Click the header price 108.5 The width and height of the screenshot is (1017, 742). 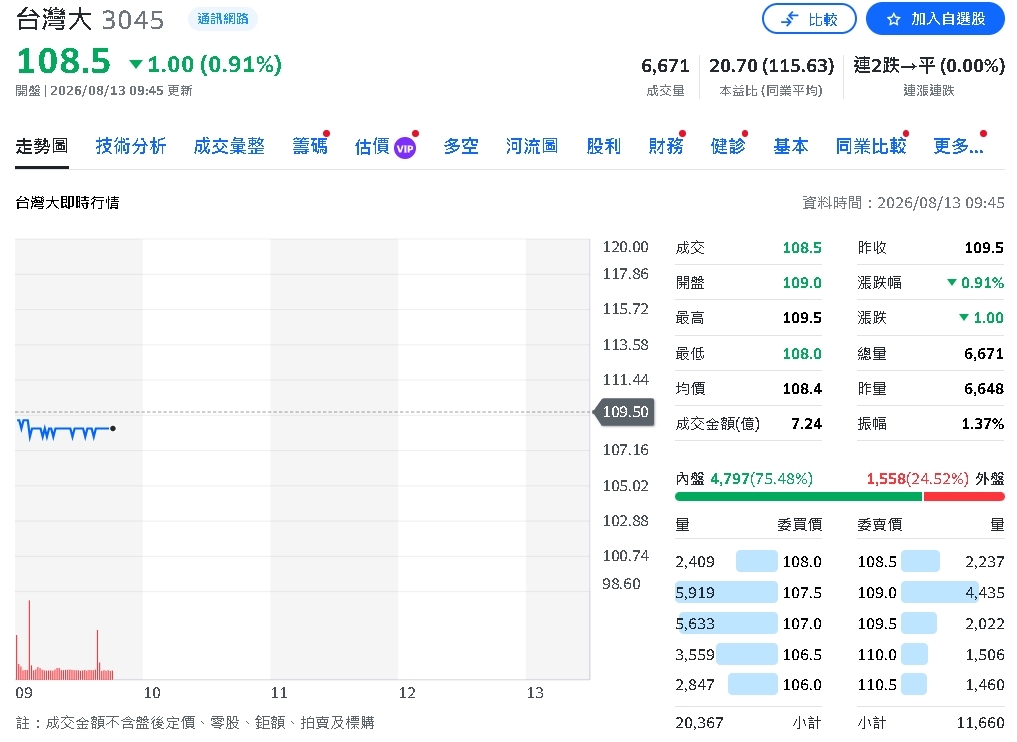64,62
